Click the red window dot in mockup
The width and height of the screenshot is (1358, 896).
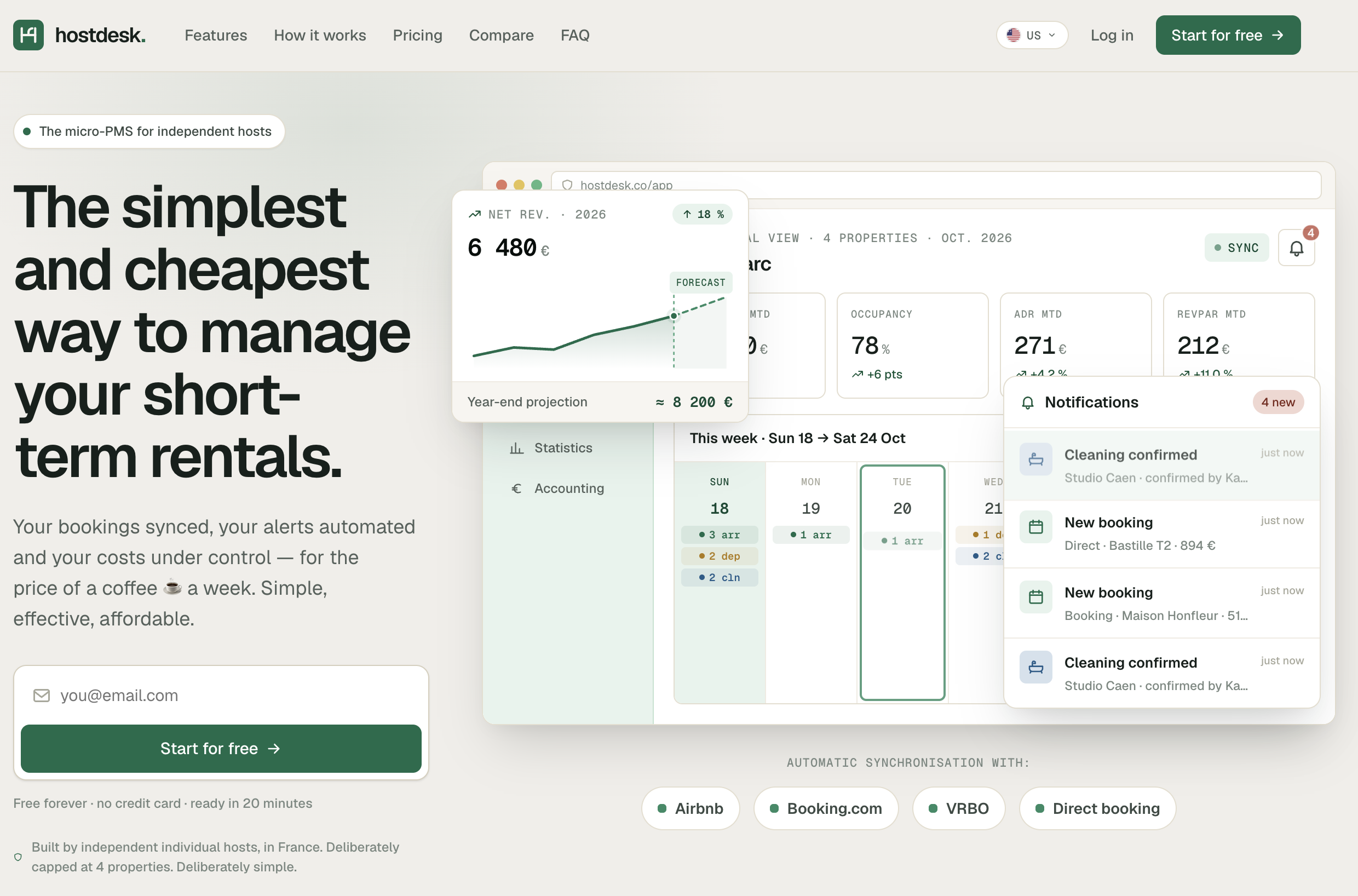point(502,185)
